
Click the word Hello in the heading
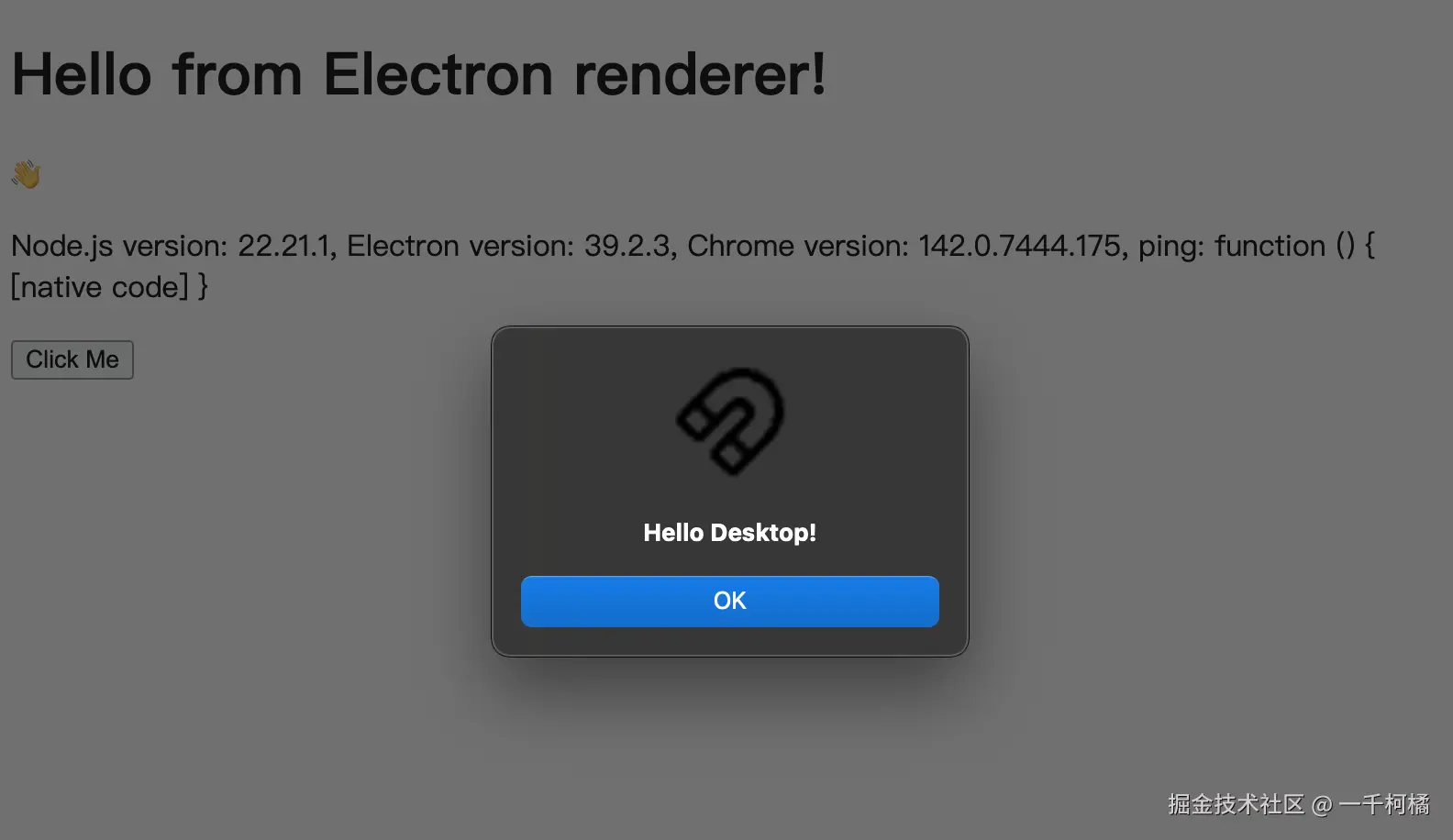tap(82, 74)
